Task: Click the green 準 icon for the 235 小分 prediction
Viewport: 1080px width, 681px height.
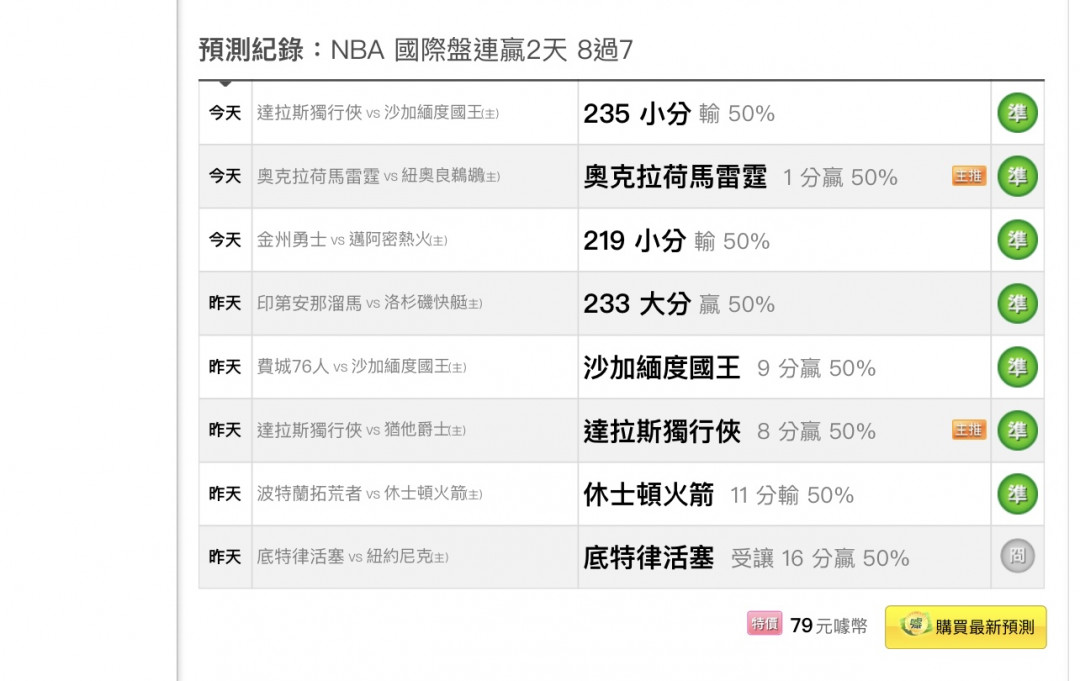Action: tap(1017, 113)
